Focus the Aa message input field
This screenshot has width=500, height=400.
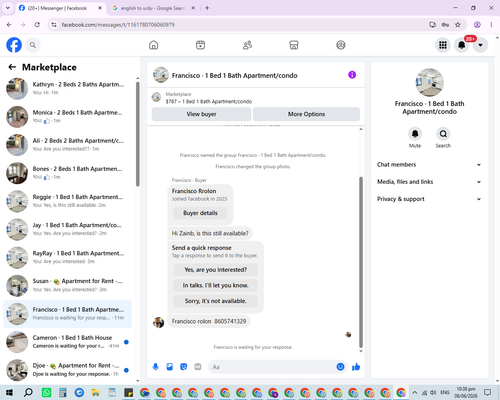click(x=273, y=367)
